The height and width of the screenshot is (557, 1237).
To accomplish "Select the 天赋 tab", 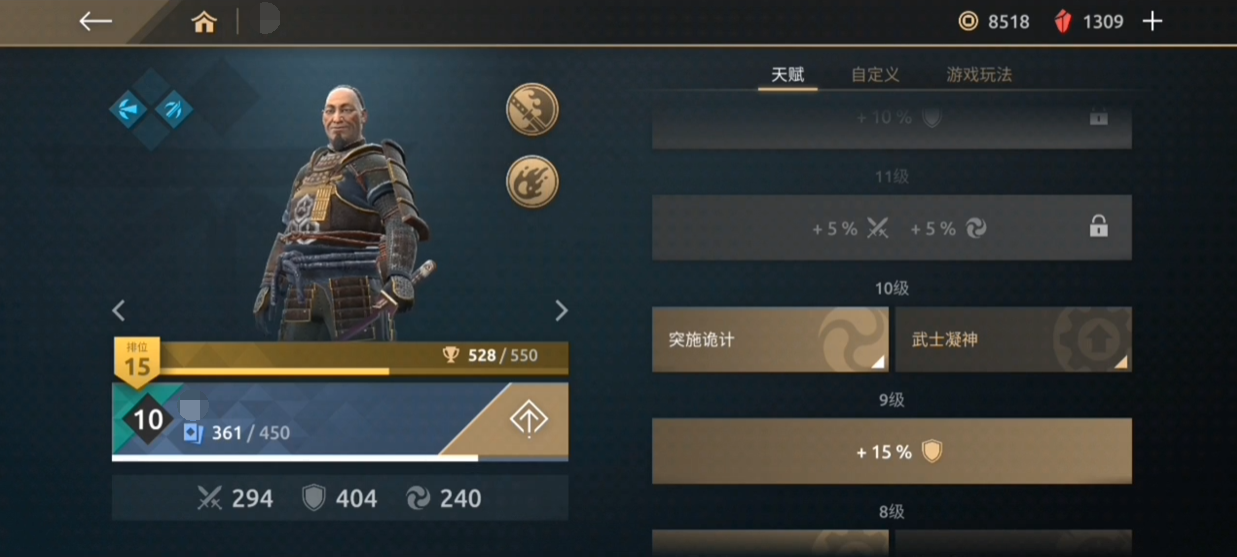I will [788, 75].
